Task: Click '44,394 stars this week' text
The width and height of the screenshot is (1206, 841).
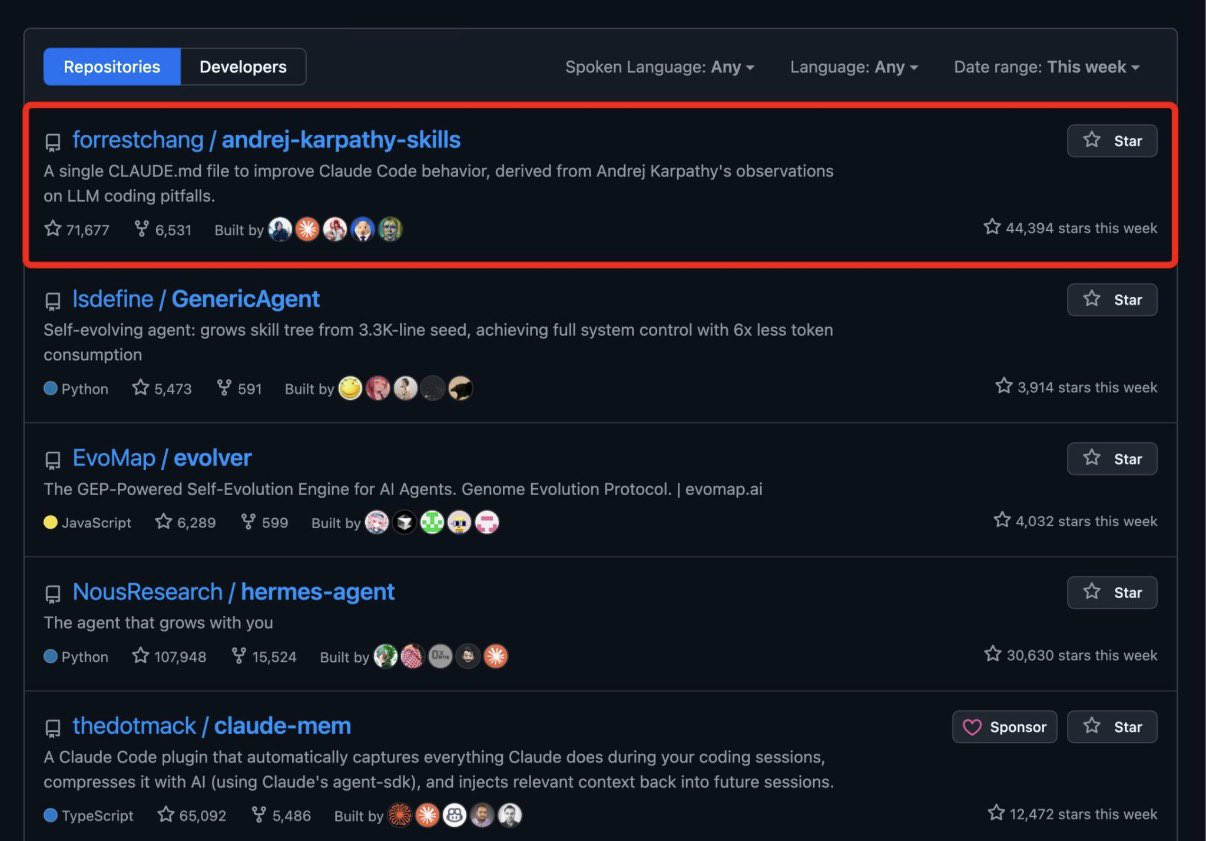Action: [x=1070, y=228]
